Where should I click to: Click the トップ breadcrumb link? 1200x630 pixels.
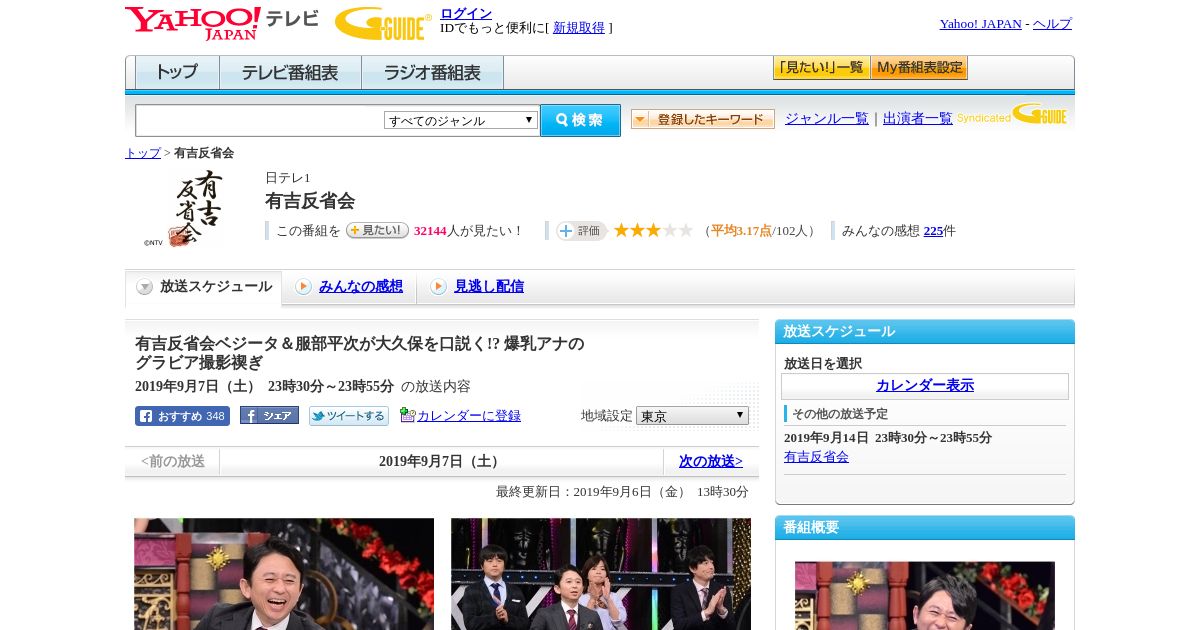coord(143,153)
